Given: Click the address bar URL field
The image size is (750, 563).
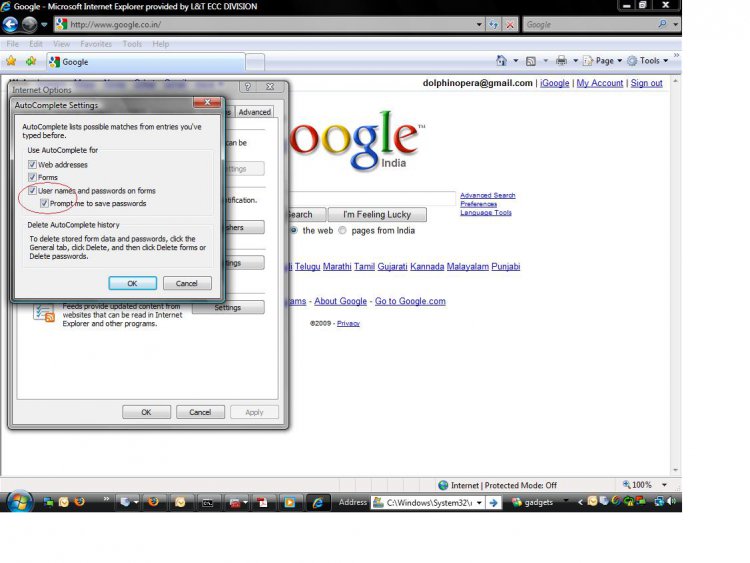Looking at the screenshot, I should [x=265, y=24].
